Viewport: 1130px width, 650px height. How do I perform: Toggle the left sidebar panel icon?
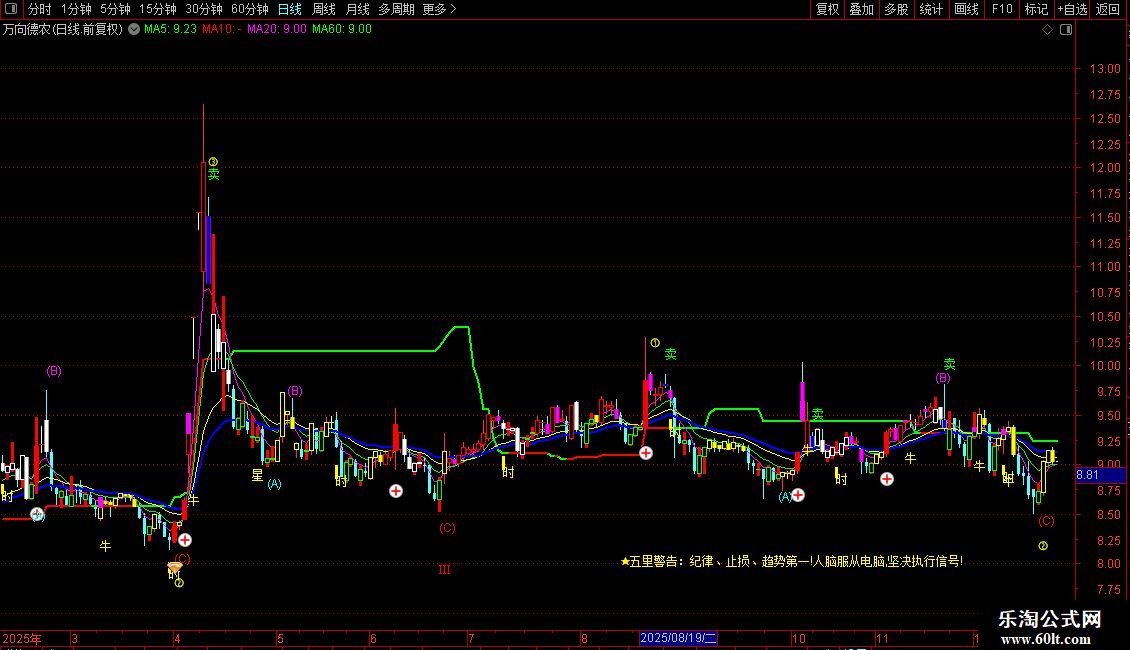tap(9, 9)
